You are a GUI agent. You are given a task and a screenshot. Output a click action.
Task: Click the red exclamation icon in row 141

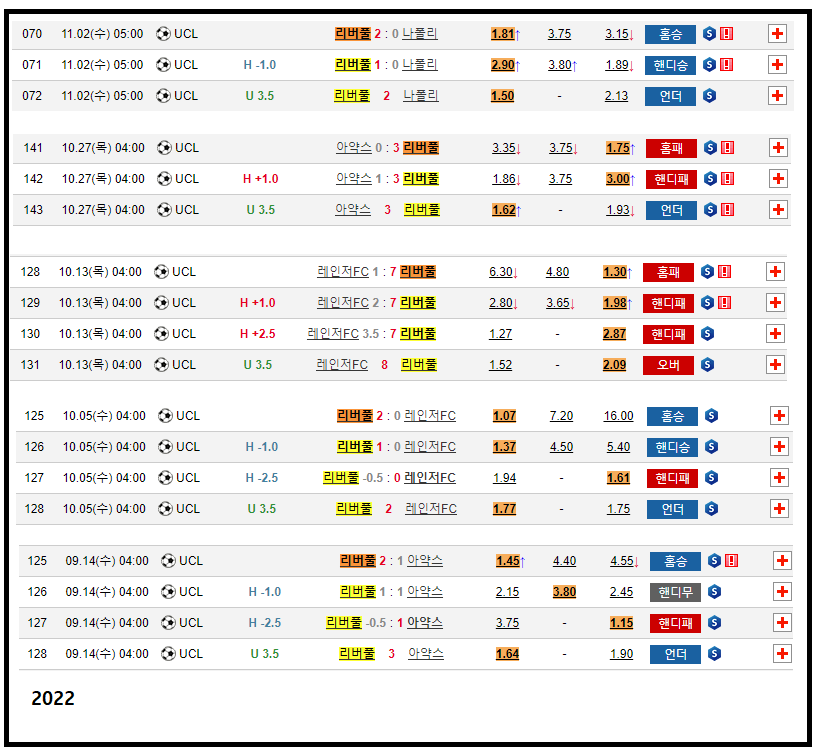tap(727, 148)
